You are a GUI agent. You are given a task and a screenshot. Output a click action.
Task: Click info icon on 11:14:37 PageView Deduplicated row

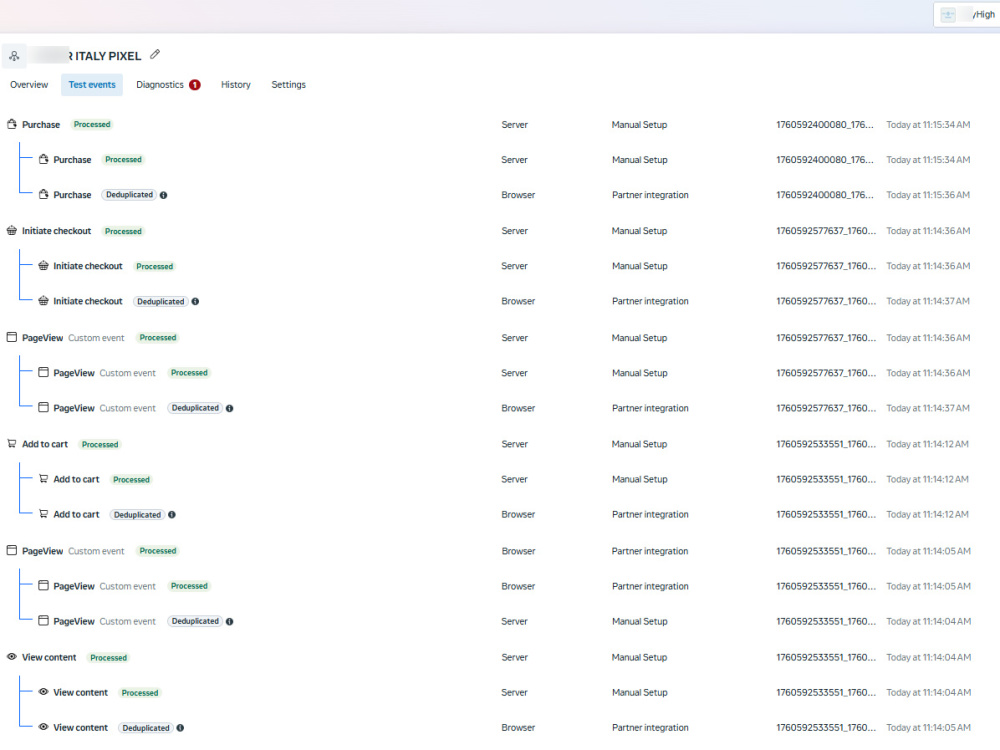tap(230, 408)
